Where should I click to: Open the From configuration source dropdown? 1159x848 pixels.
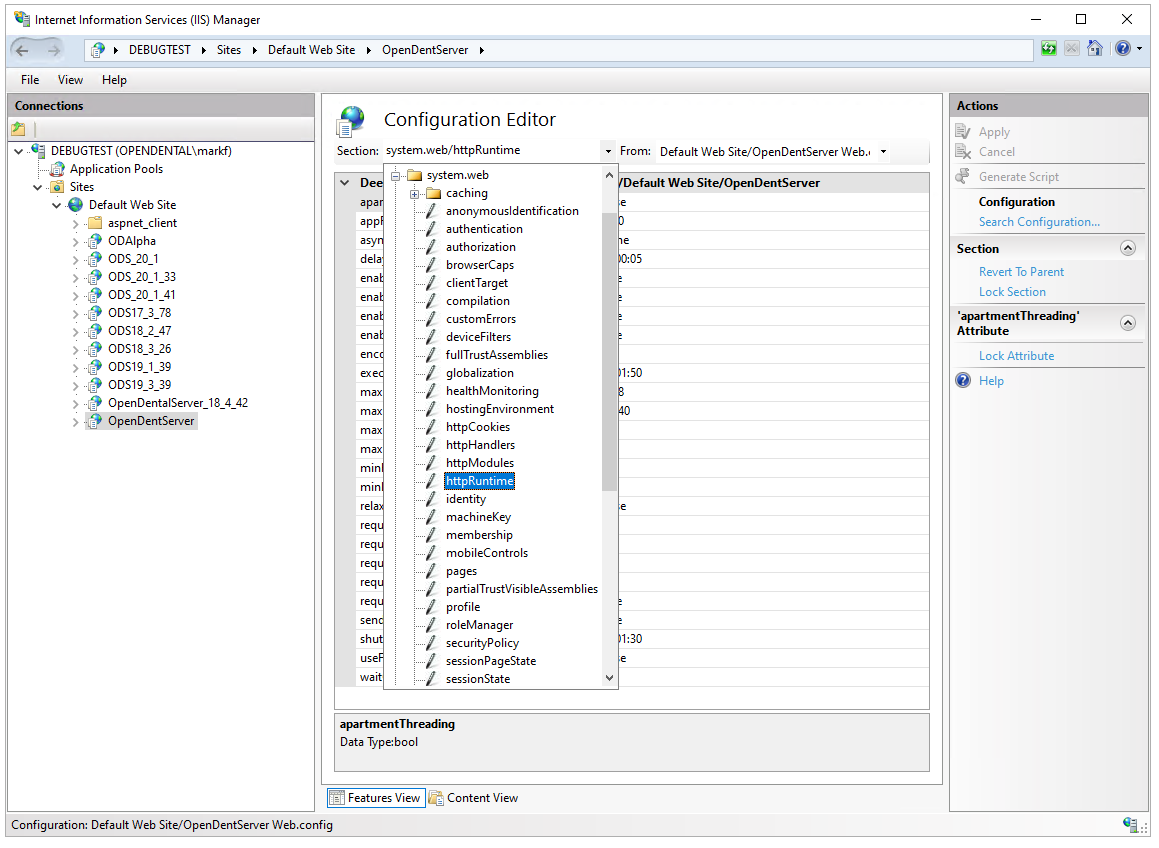click(x=883, y=152)
